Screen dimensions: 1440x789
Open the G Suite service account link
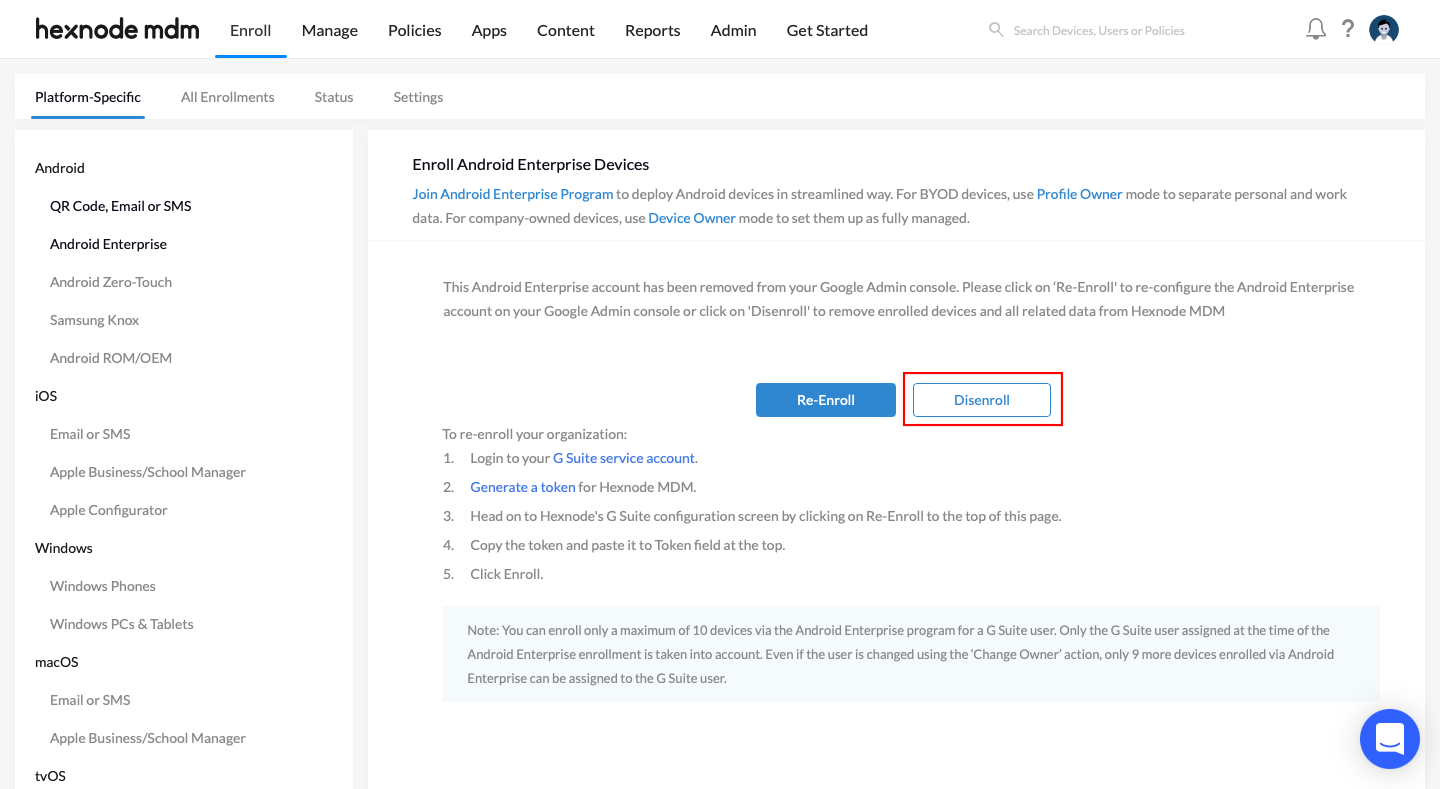tap(624, 458)
